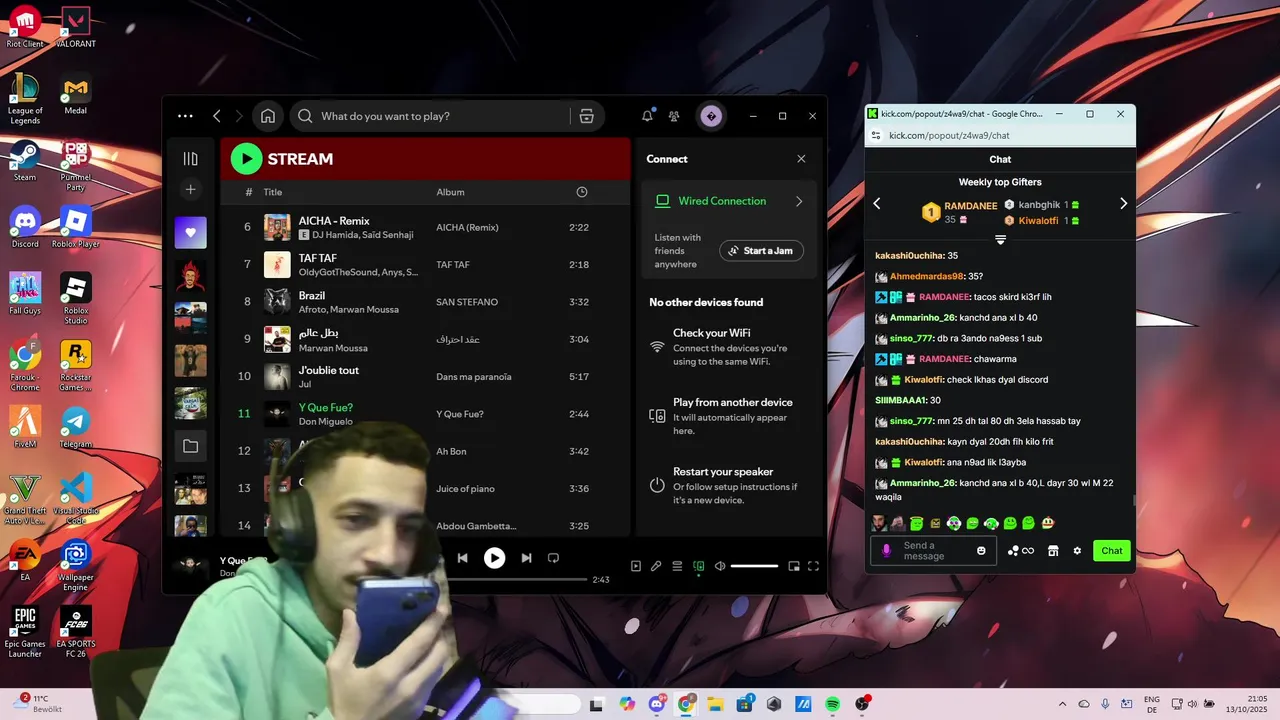
Task: Play the STREAM playlist green button
Action: coord(246,159)
